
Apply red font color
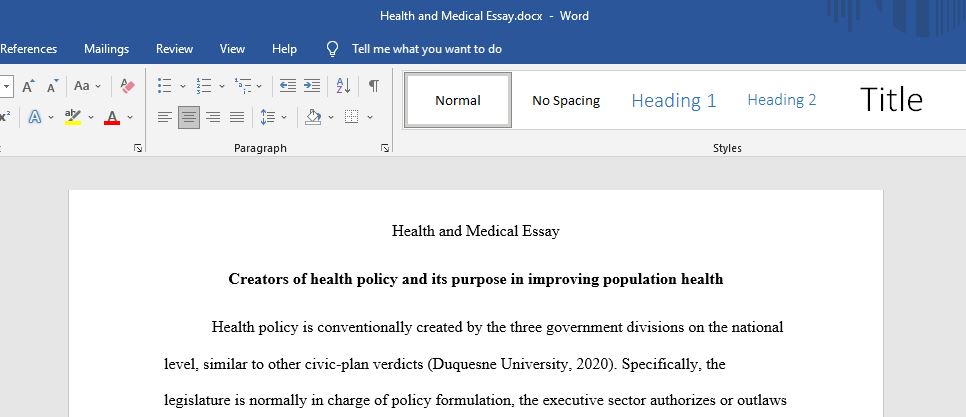[x=112, y=116]
